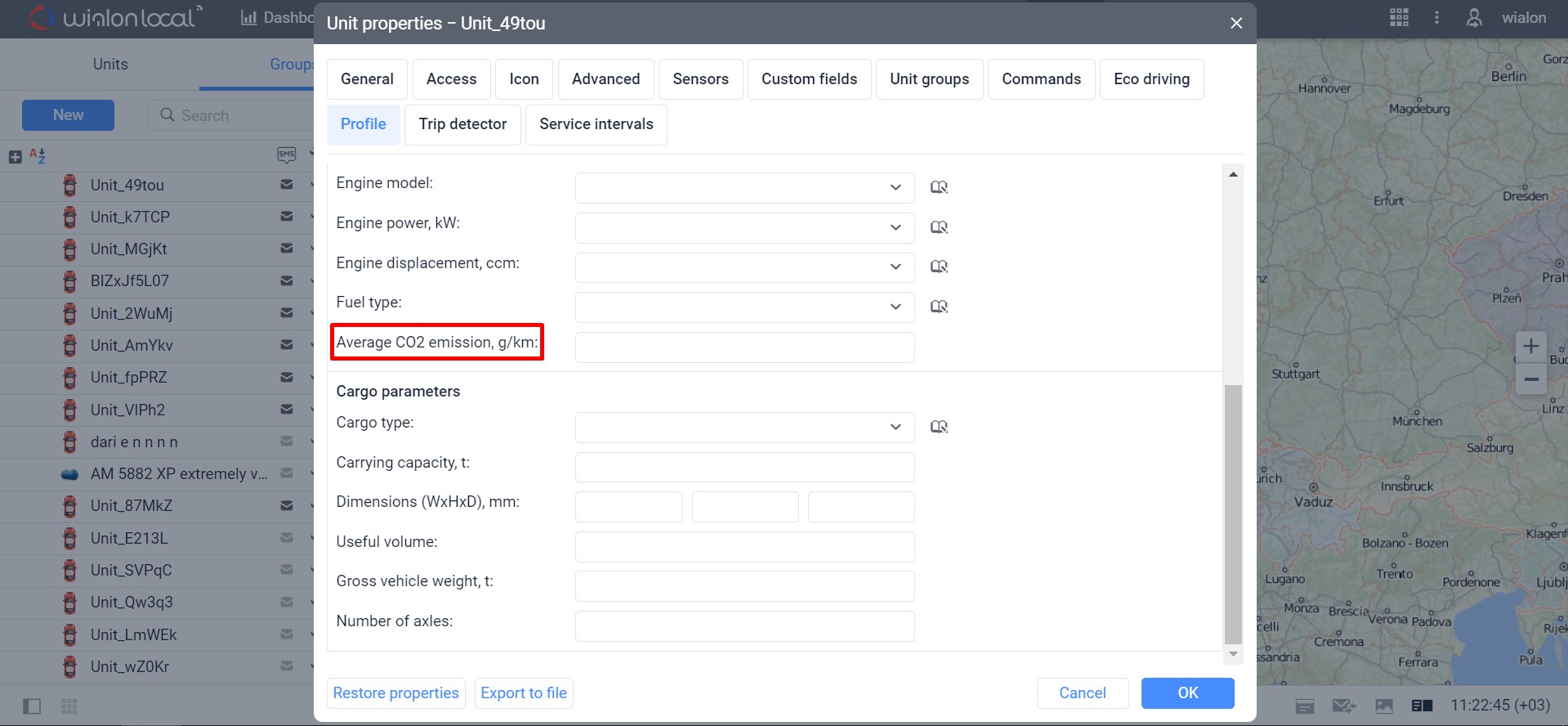
Task: Open the apps grid menu in the top bar
Action: (1399, 18)
